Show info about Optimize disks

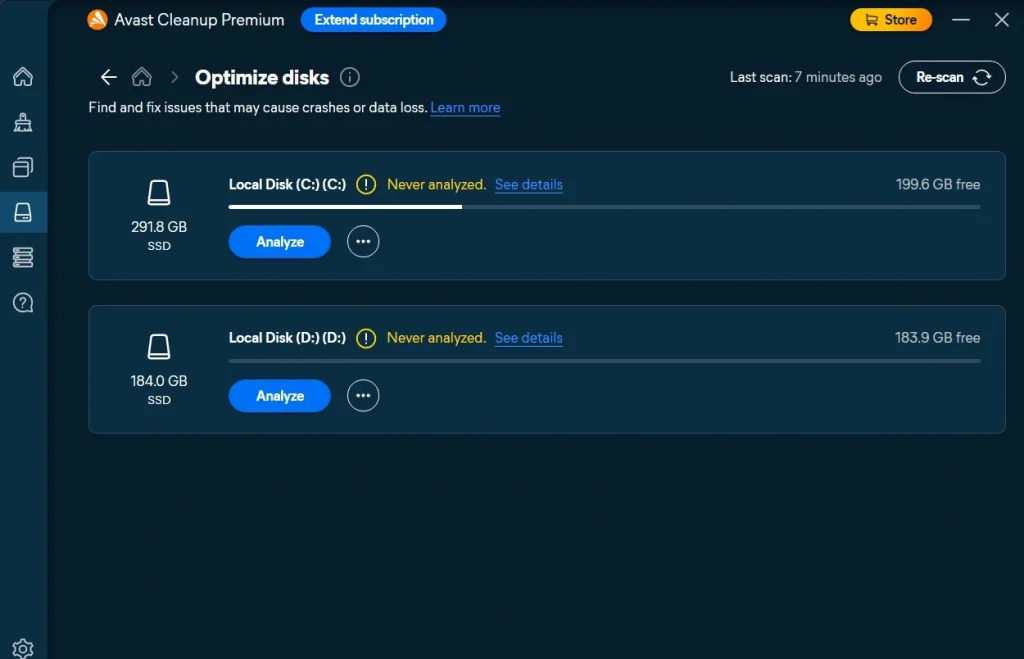click(349, 77)
